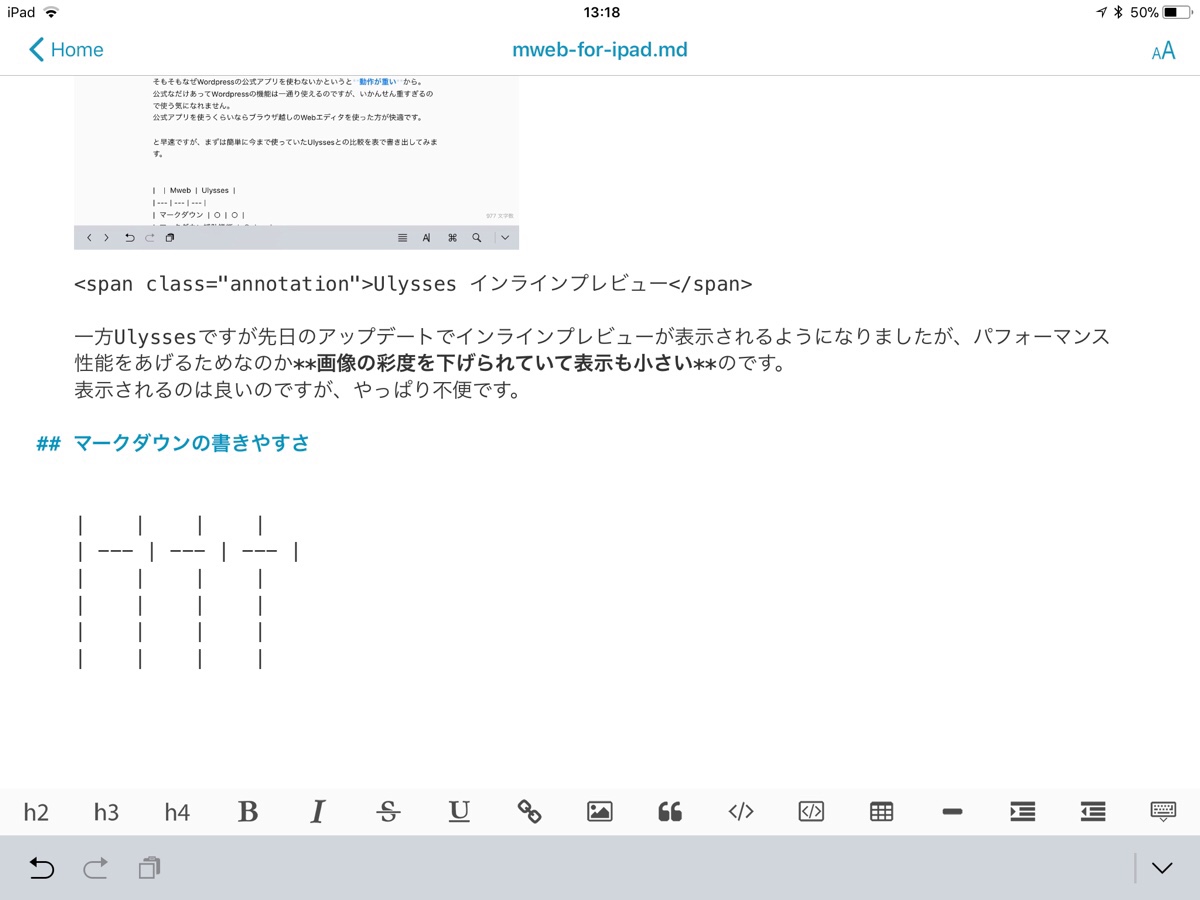Insert a code block
The image size is (1200, 900).
click(x=811, y=812)
